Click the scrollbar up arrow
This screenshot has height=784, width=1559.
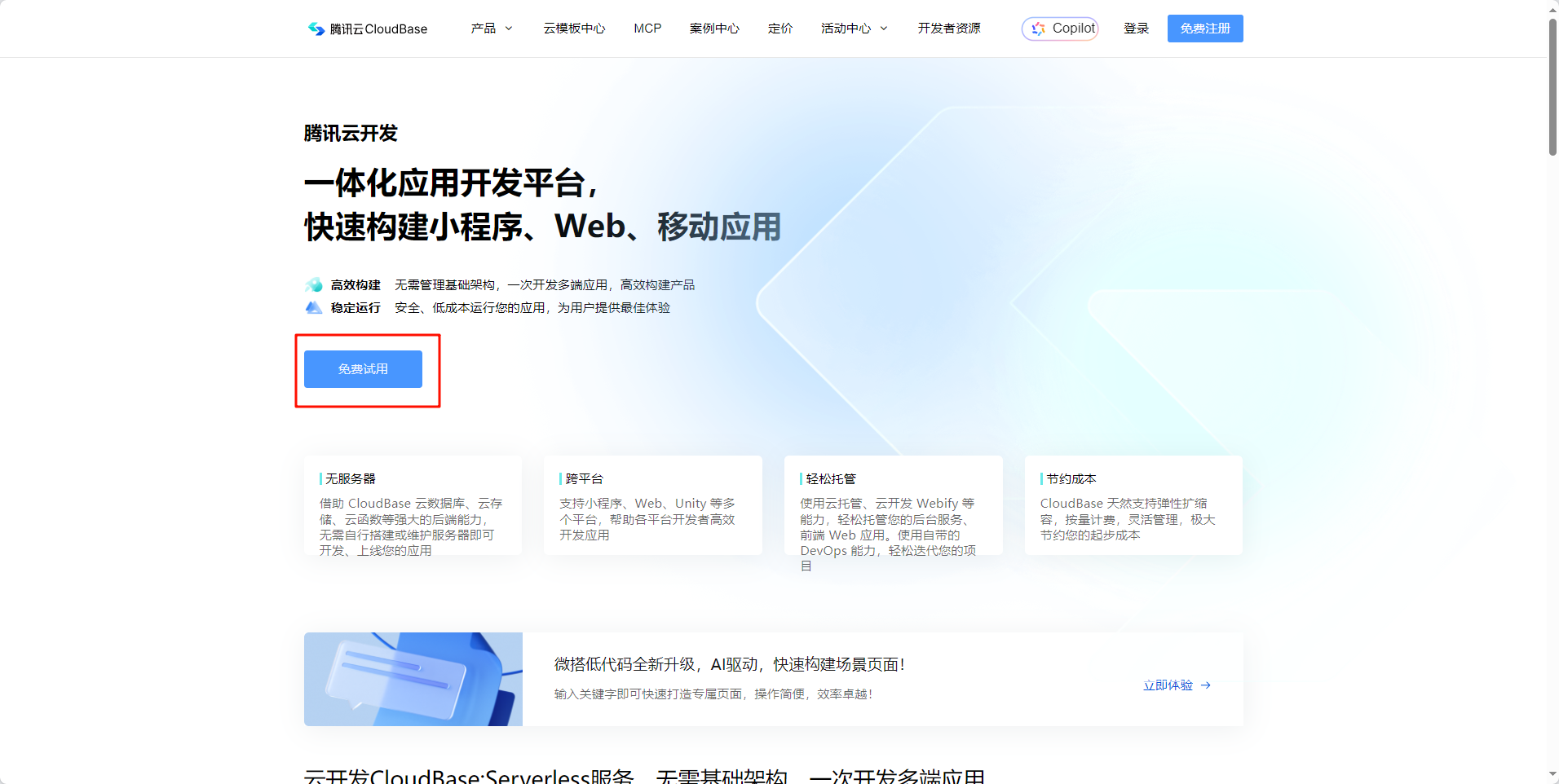point(1553,9)
